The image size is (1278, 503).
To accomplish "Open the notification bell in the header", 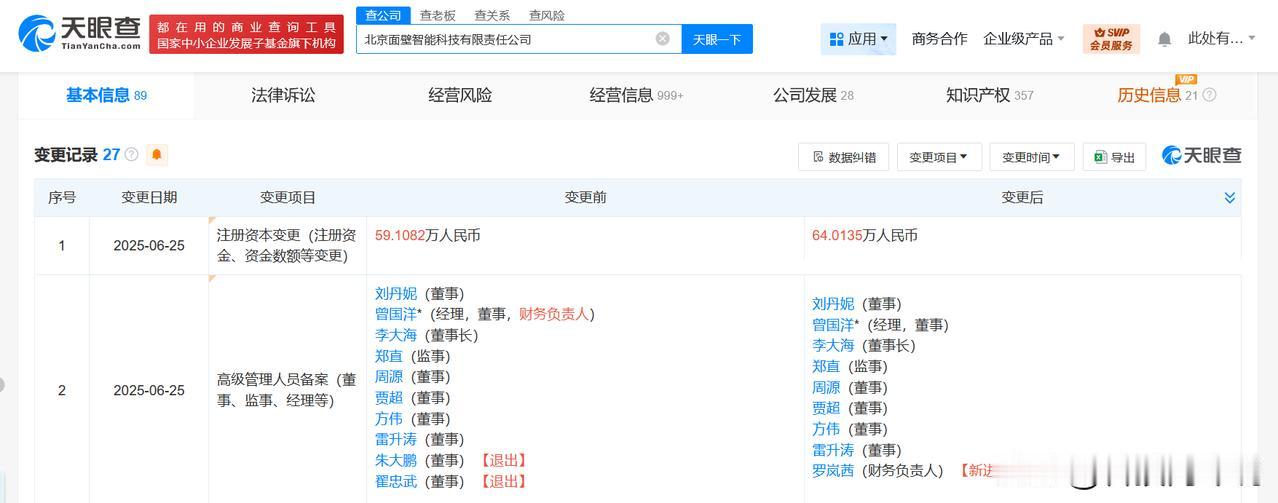I will click(x=1164, y=39).
